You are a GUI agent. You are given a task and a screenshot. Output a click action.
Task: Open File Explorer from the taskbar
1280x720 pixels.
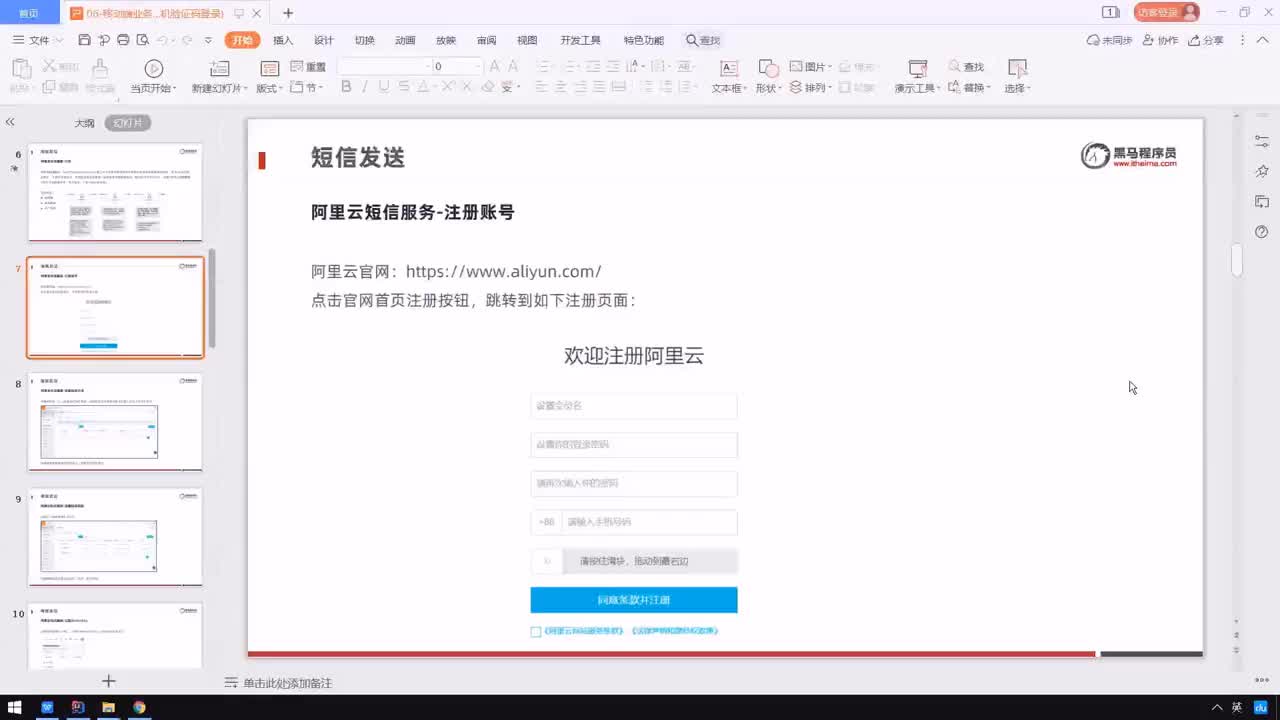pos(108,707)
